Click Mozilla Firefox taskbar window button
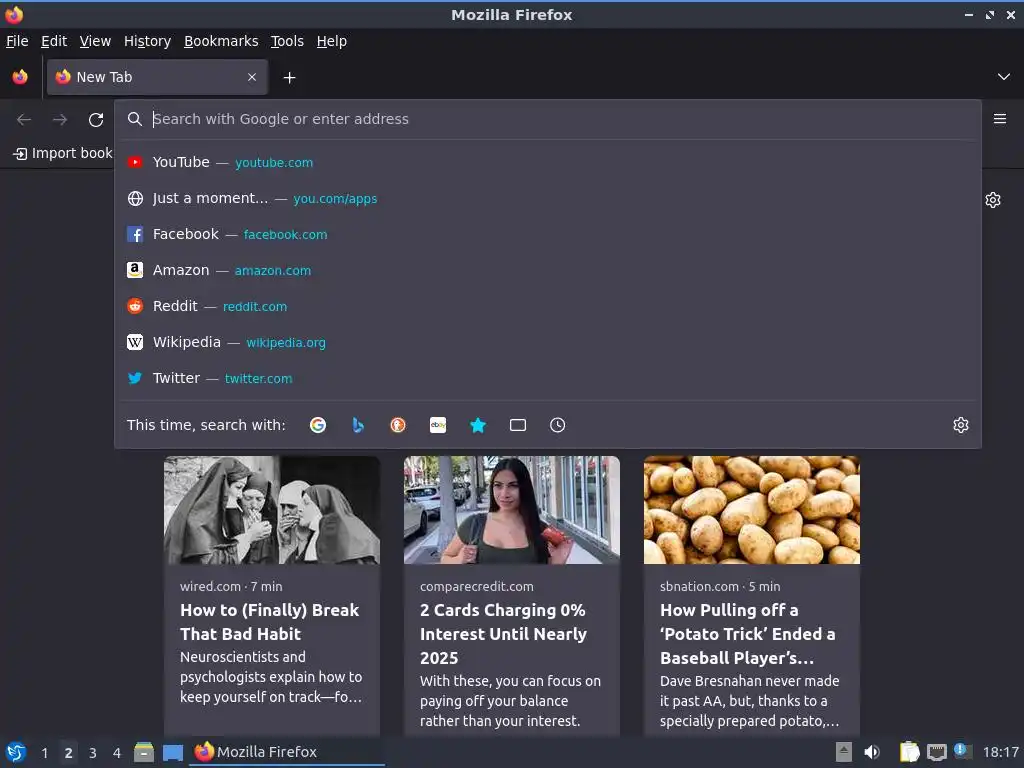The image size is (1024, 768). pos(287,752)
